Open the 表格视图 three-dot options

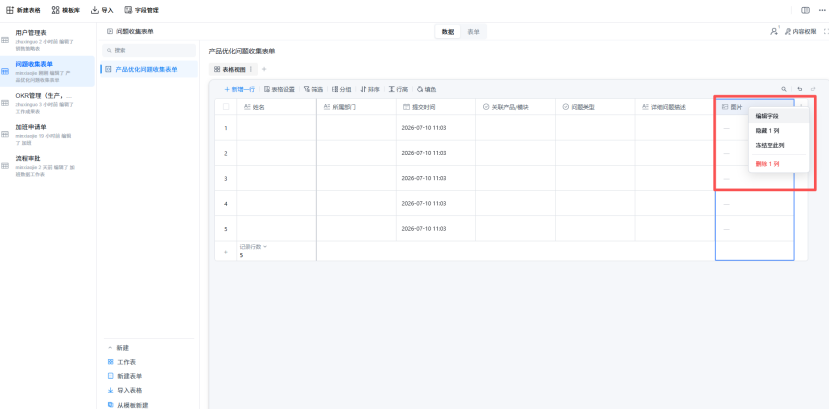click(x=251, y=69)
